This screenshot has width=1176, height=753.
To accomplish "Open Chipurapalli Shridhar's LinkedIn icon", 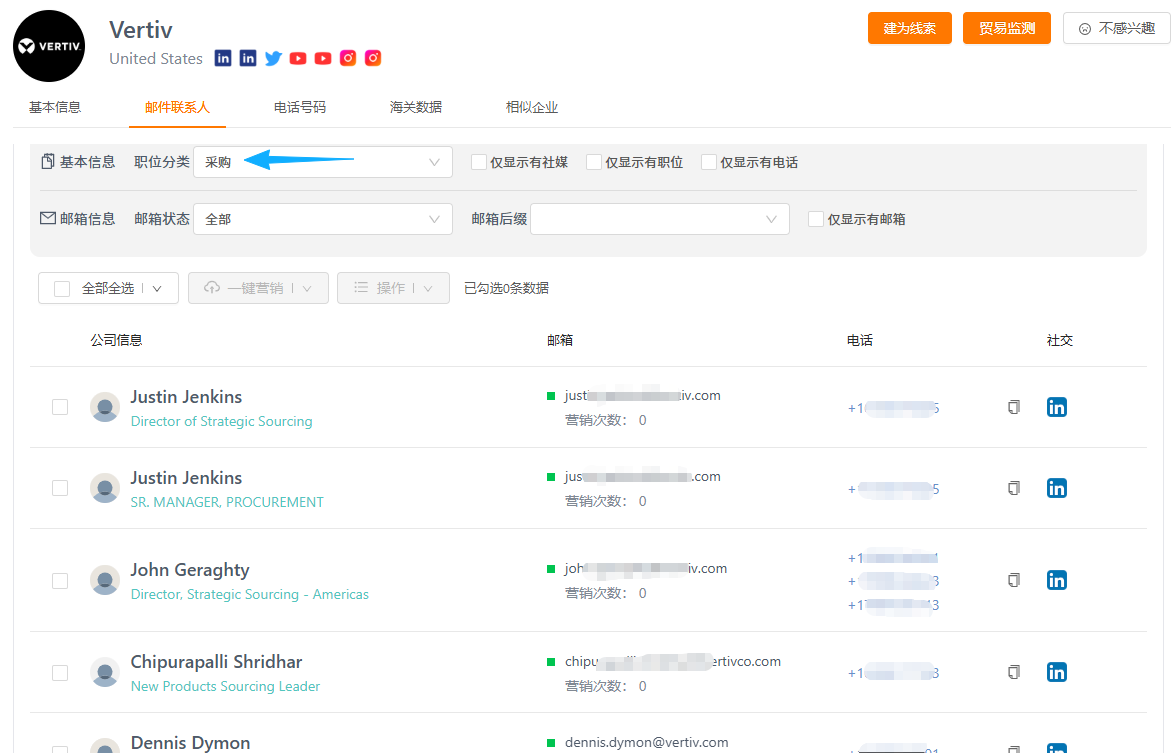I will [1057, 672].
